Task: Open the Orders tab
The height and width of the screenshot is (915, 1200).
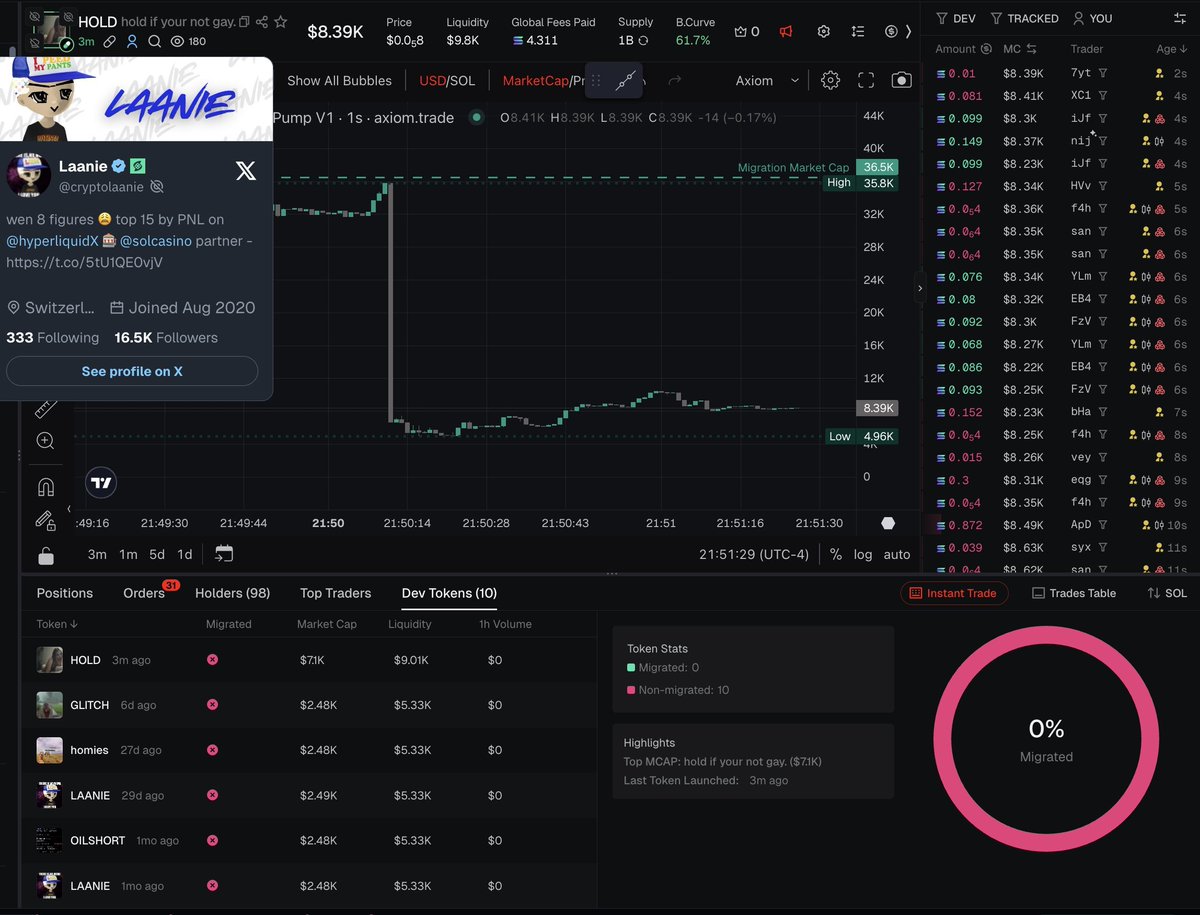Action: [x=144, y=593]
